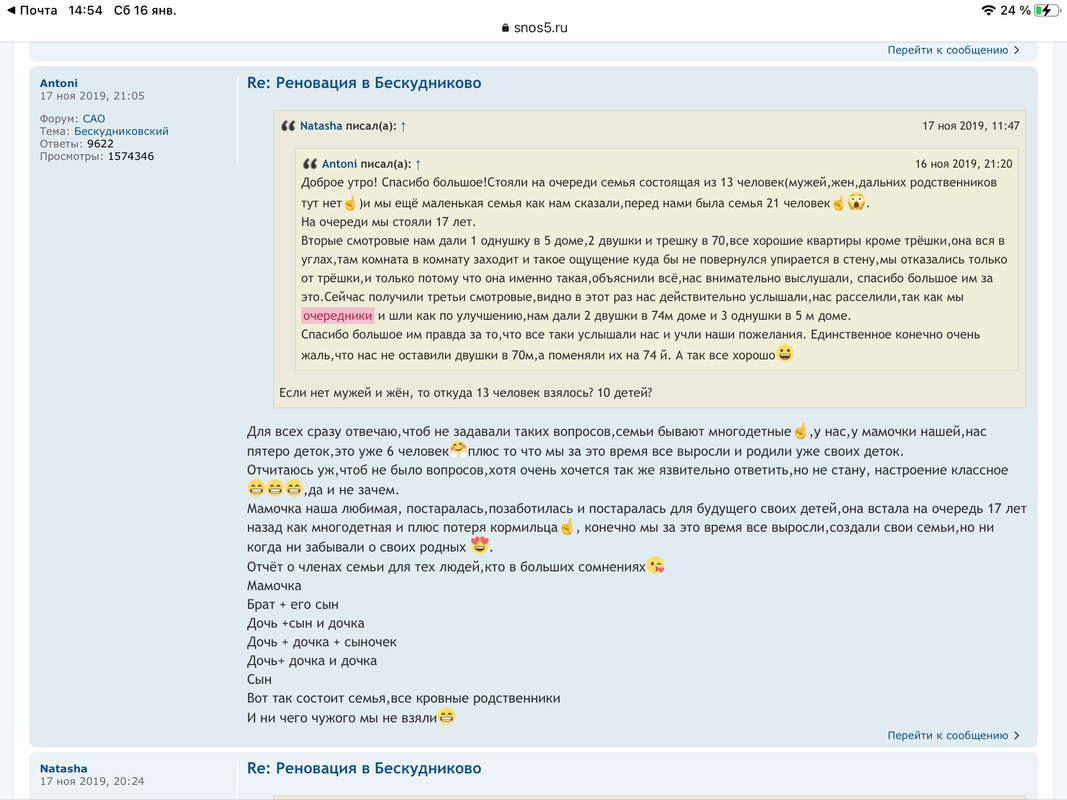
Task: Tap the back-to-Mail arrow in status bar
Action: point(11,10)
